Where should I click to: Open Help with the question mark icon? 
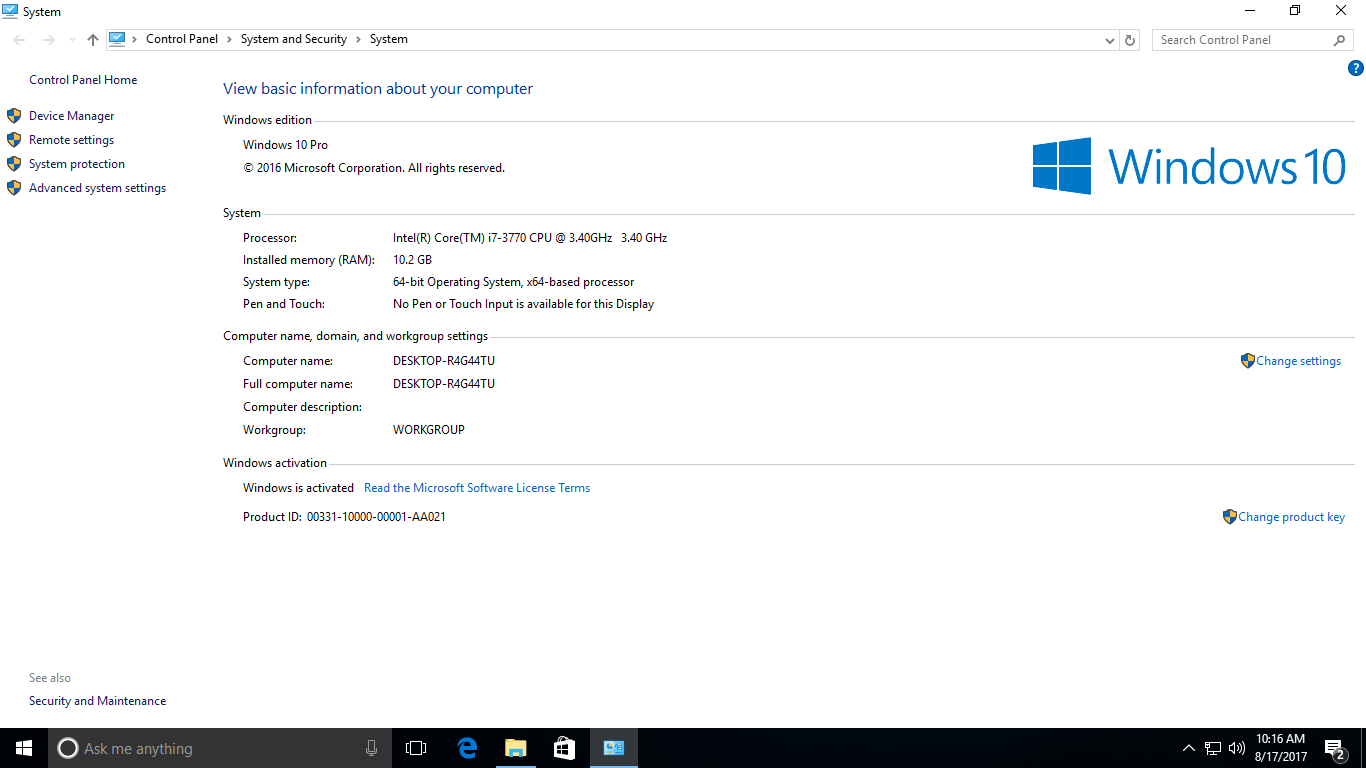[1355, 68]
